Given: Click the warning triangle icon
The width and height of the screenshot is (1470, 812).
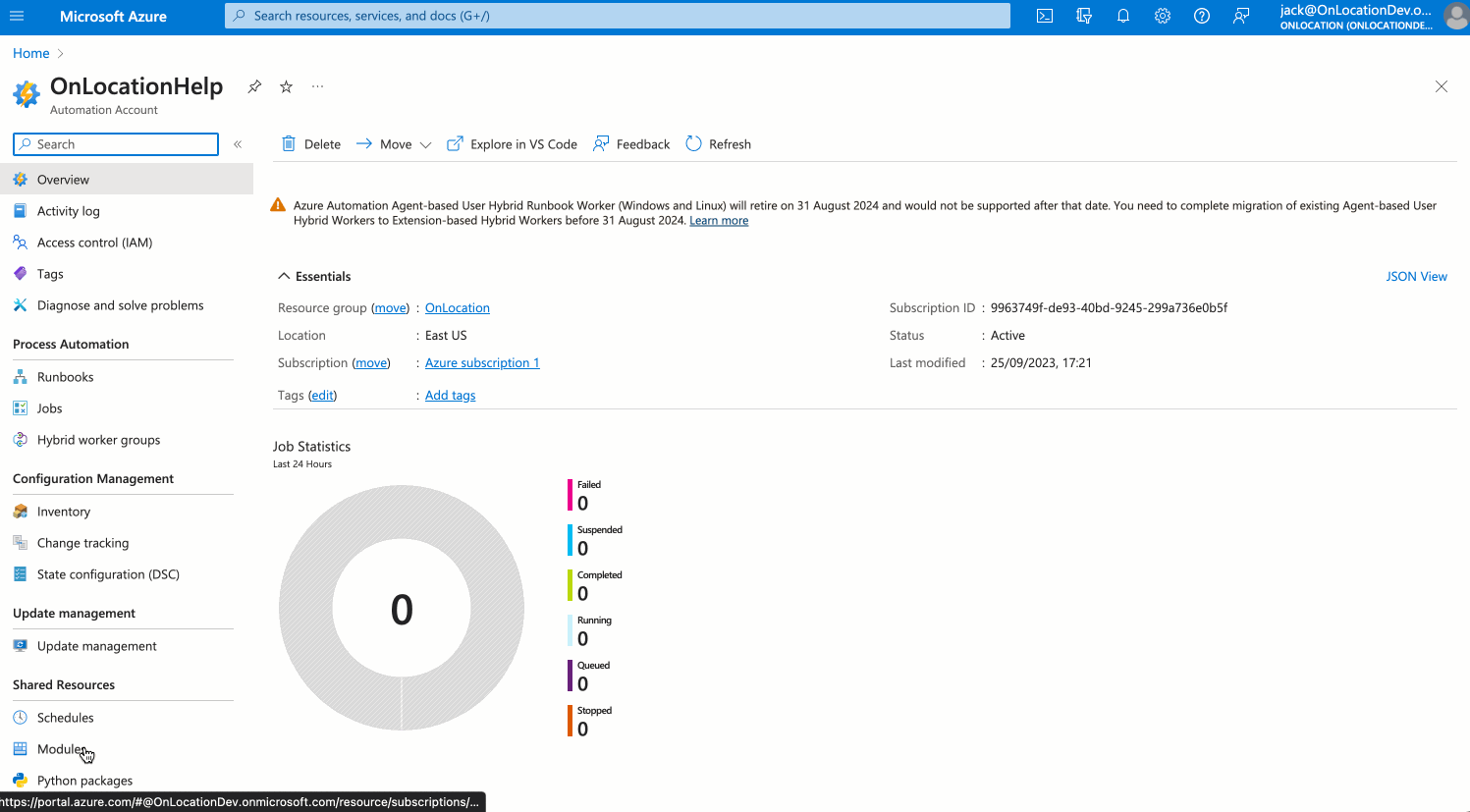Looking at the screenshot, I should [278, 205].
